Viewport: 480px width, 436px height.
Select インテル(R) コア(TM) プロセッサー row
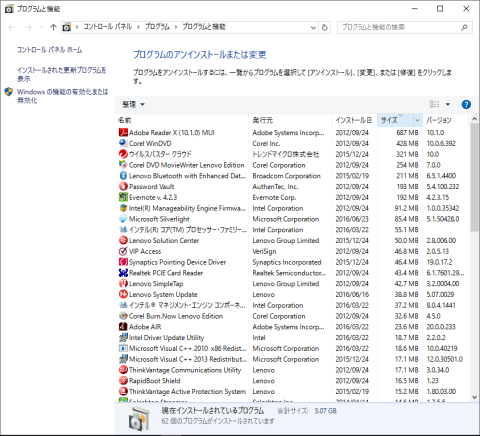[x=292, y=230]
